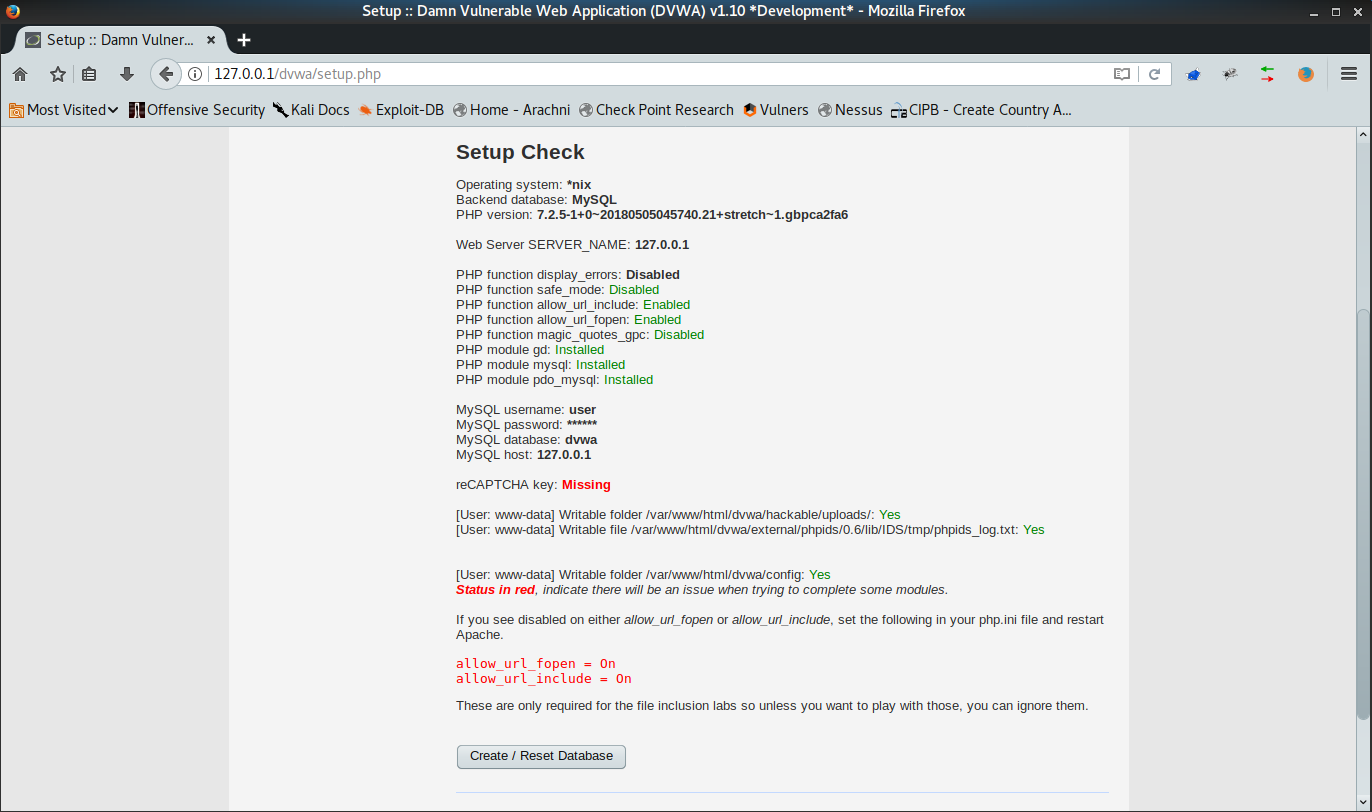Click 'Installed' status for PHP module gd
Viewport: 1372px width, 812px height.
click(580, 350)
